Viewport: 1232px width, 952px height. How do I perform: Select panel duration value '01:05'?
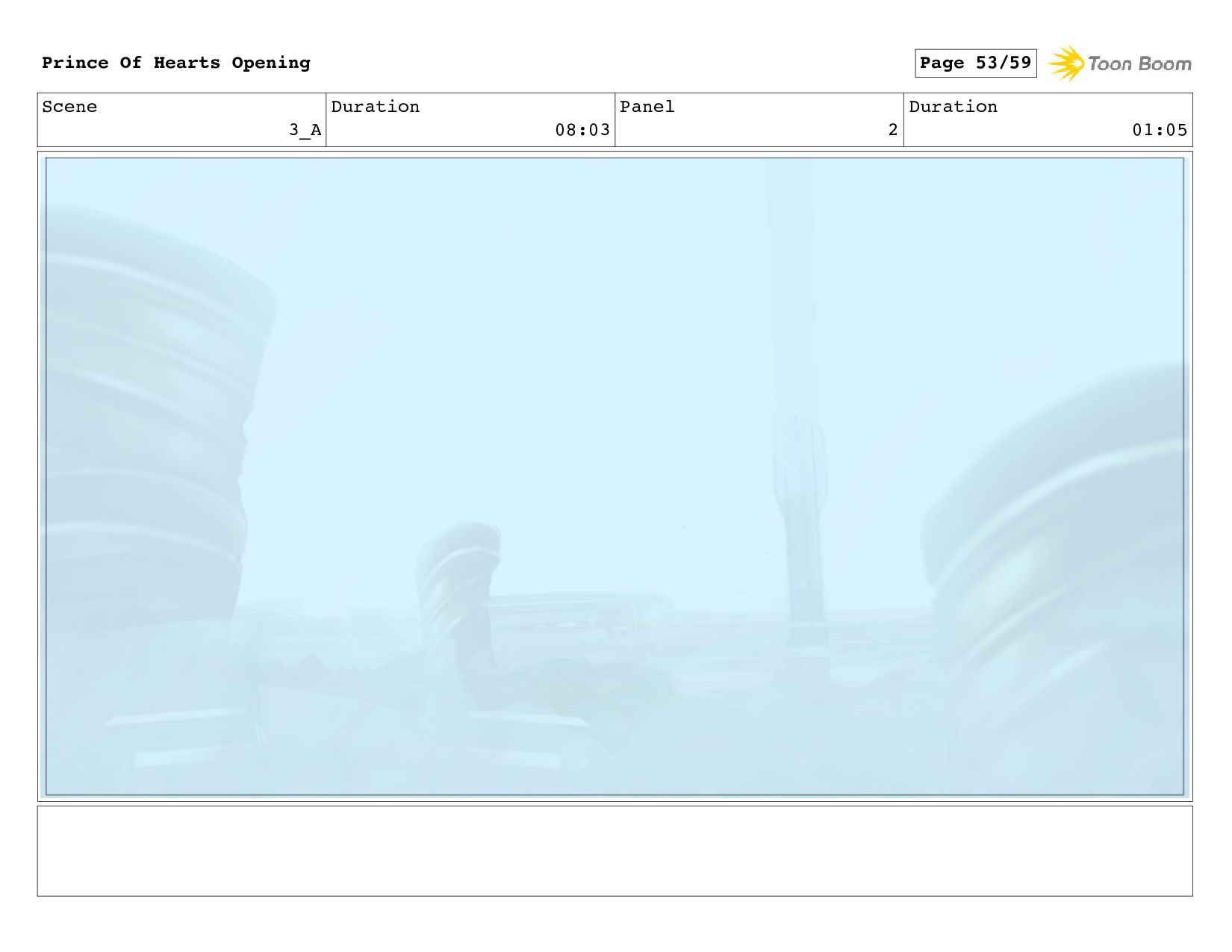pos(1160,130)
